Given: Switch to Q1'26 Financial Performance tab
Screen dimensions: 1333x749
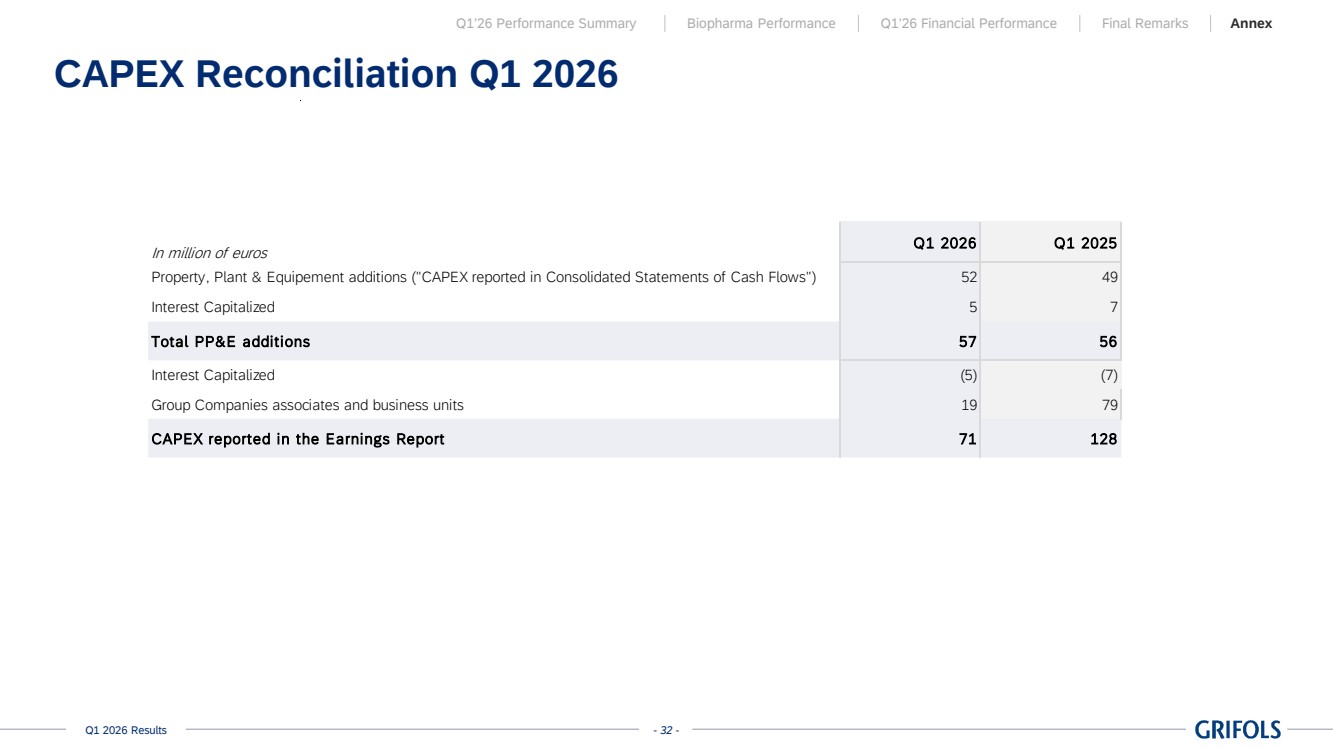Looking at the screenshot, I should coord(968,23).
